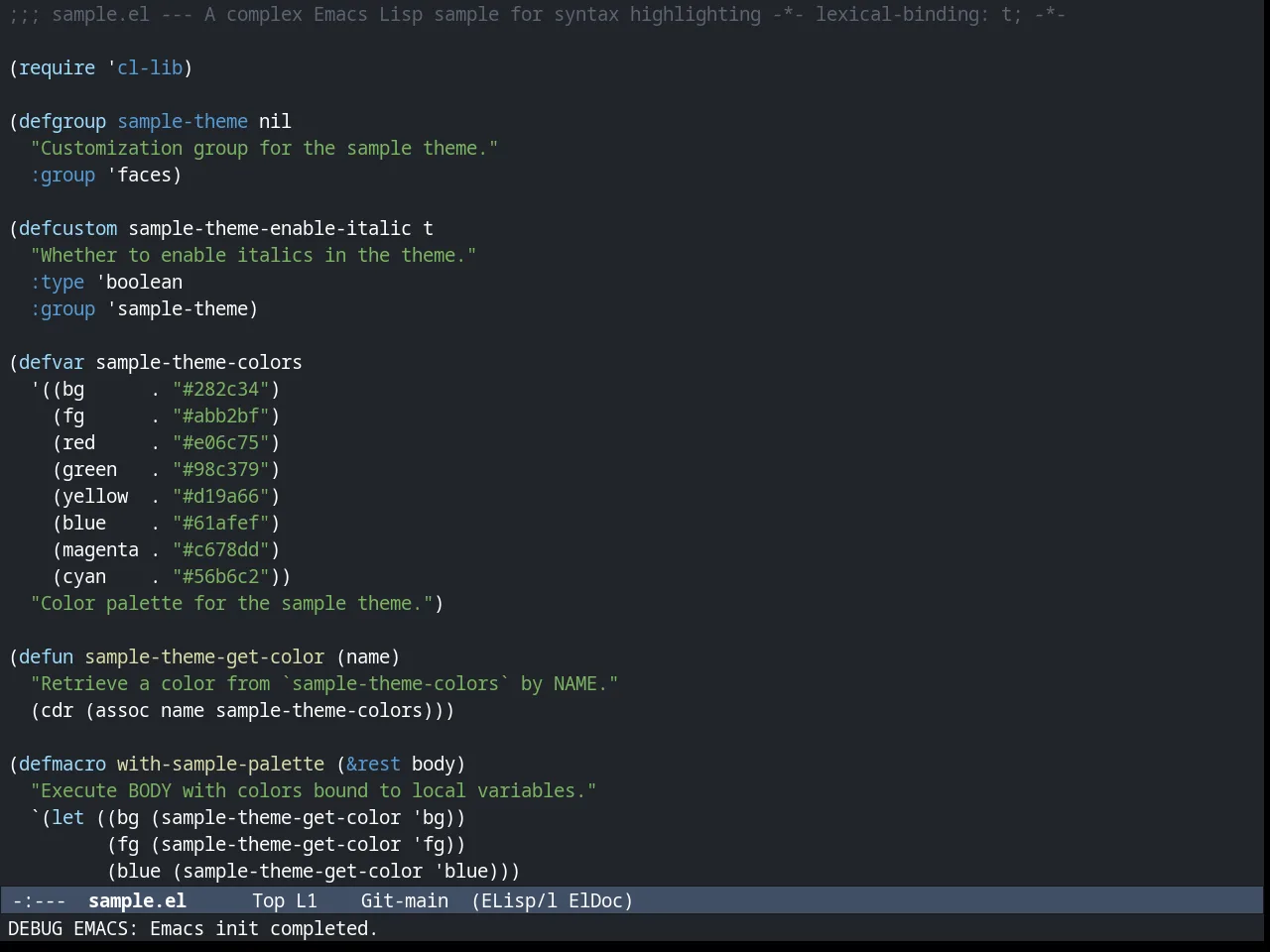Screen dimensions: 1270x952
Task: Click the '(name)' argument list
Action: point(368,656)
